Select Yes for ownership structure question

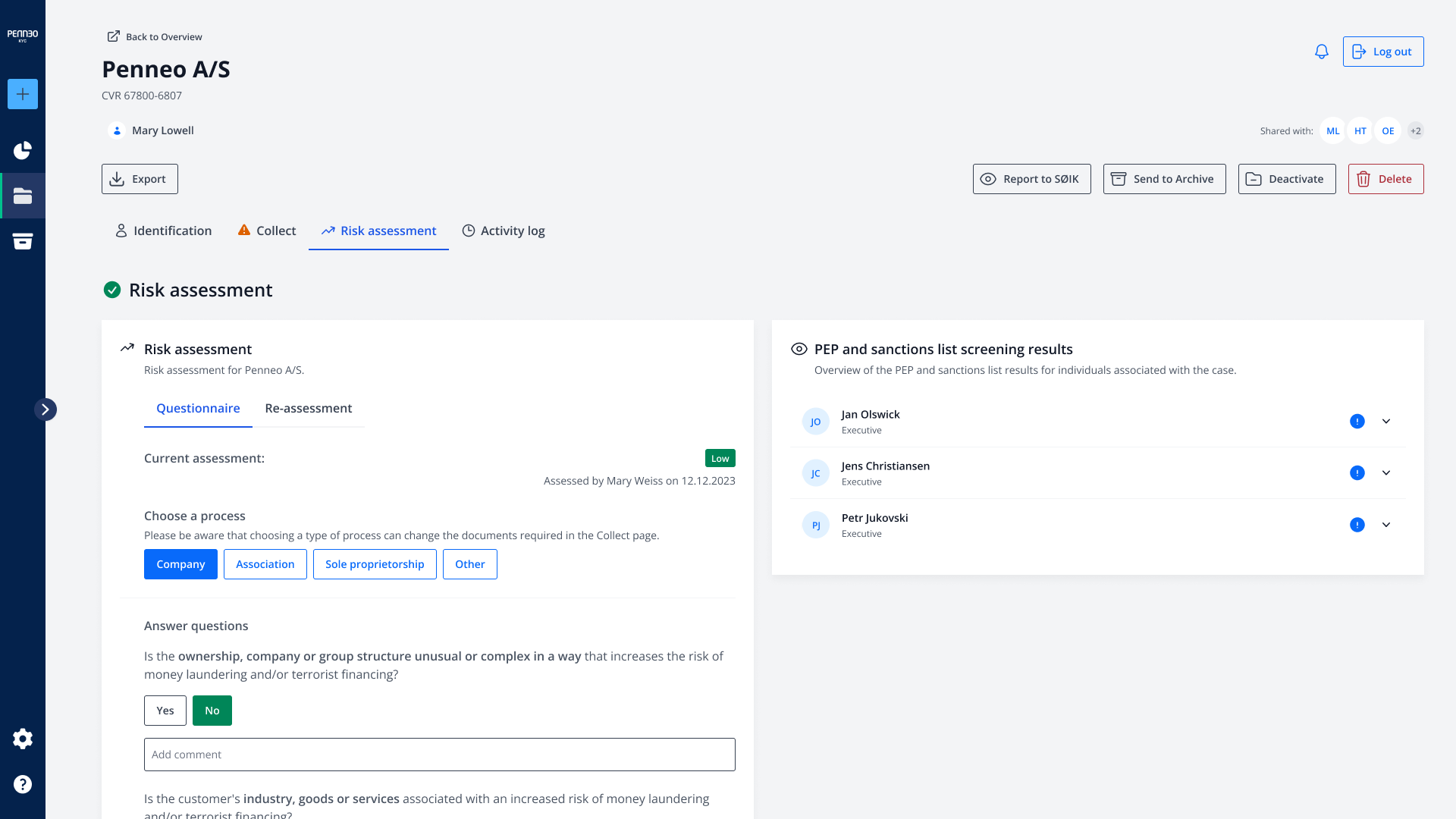[165, 711]
